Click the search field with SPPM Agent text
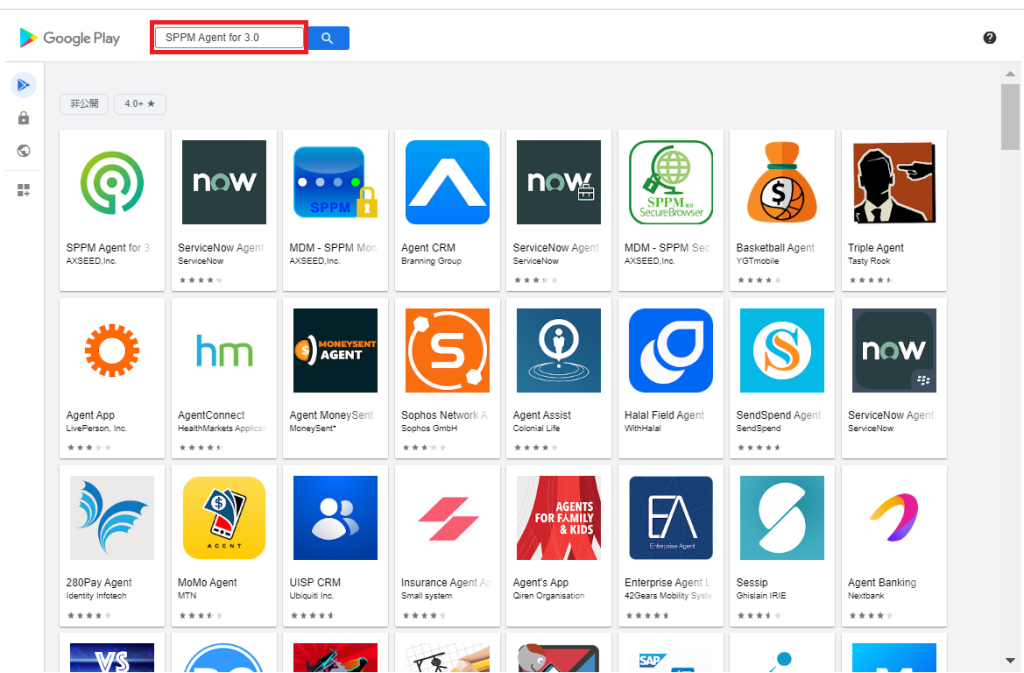Image resolution: width=1024 pixels, height=673 pixels. (x=229, y=37)
